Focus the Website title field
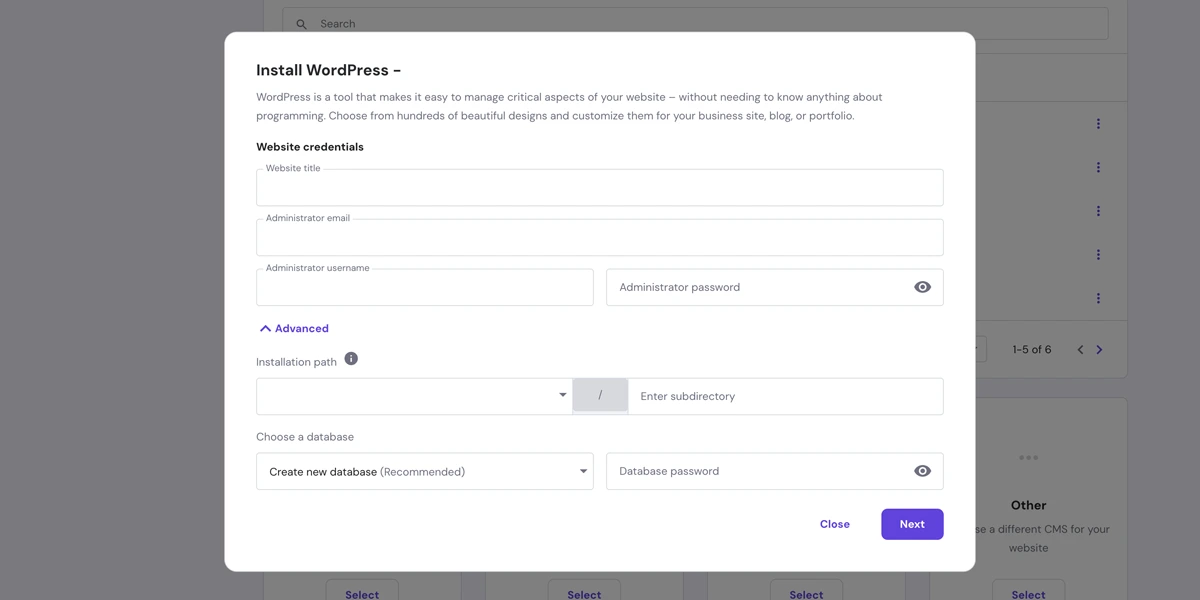The height and width of the screenshot is (600, 1200). (x=600, y=187)
